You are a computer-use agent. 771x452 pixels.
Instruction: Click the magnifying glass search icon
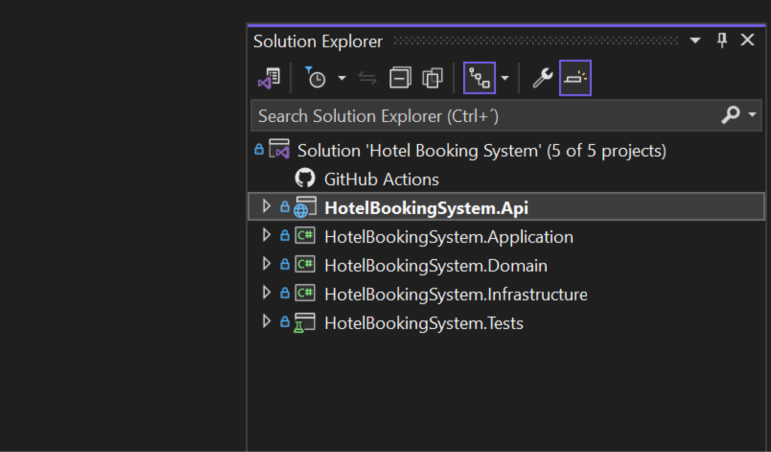tap(730, 116)
